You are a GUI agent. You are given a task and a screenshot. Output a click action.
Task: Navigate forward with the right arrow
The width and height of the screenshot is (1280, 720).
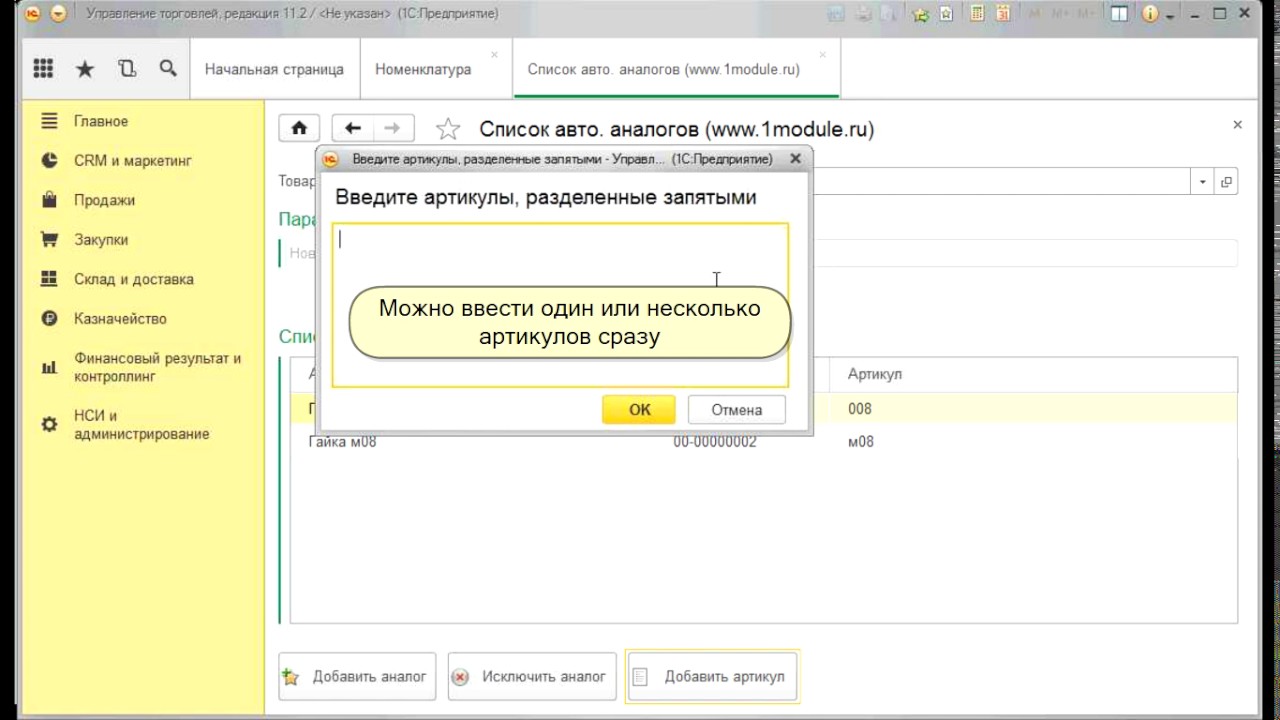tap(392, 128)
